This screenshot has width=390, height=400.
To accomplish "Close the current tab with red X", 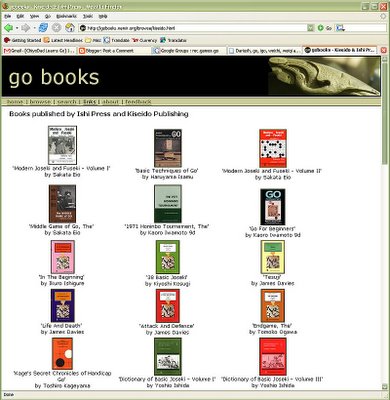I will tap(384, 50).
